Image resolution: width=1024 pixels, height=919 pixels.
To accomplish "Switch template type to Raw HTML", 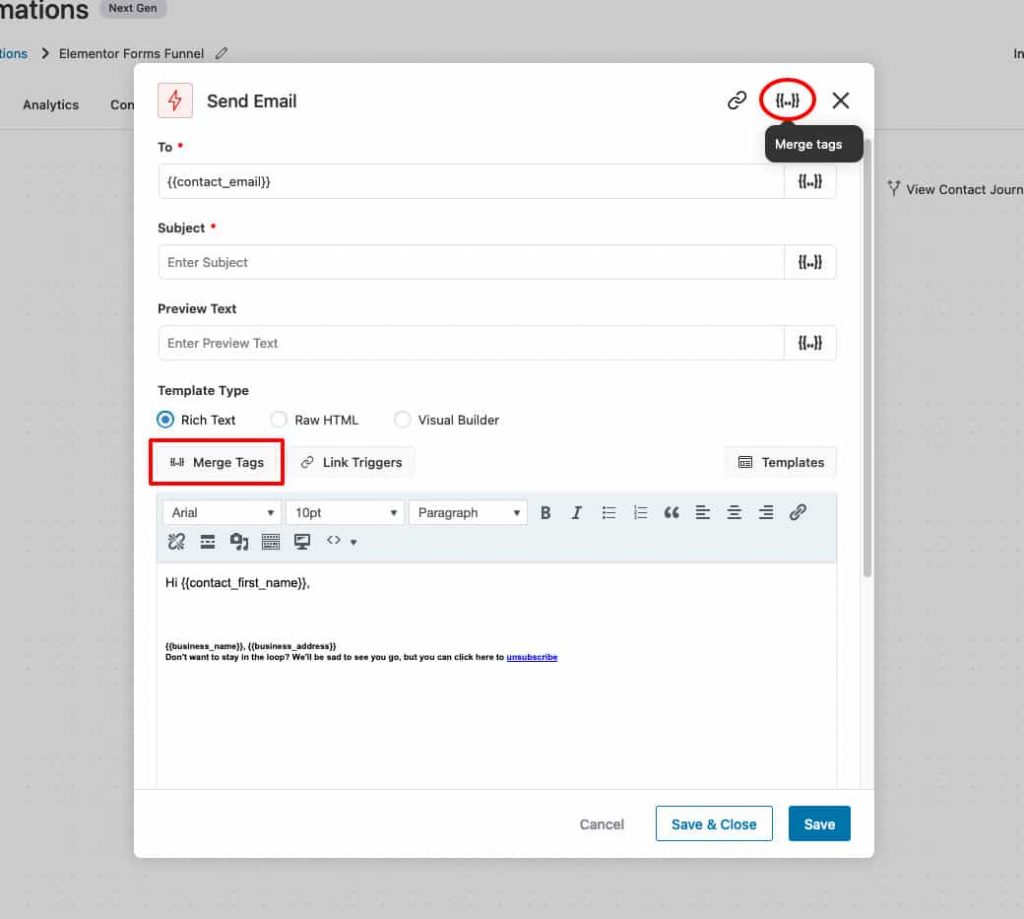I will pyautogui.click(x=279, y=420).
